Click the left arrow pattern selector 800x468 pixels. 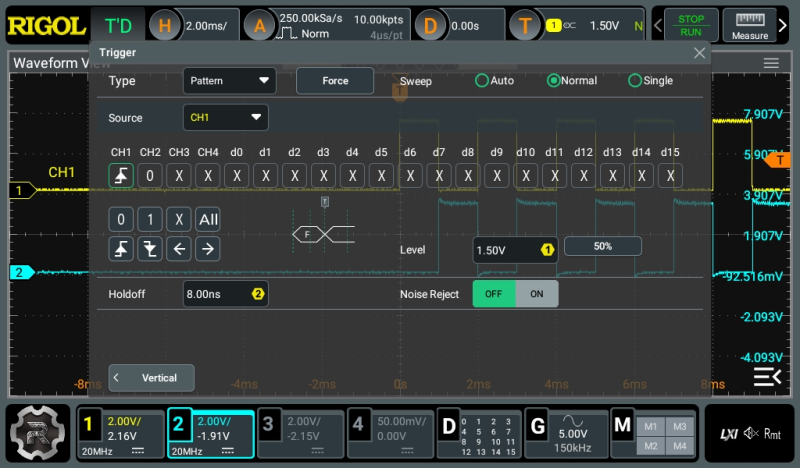[179, 249]
